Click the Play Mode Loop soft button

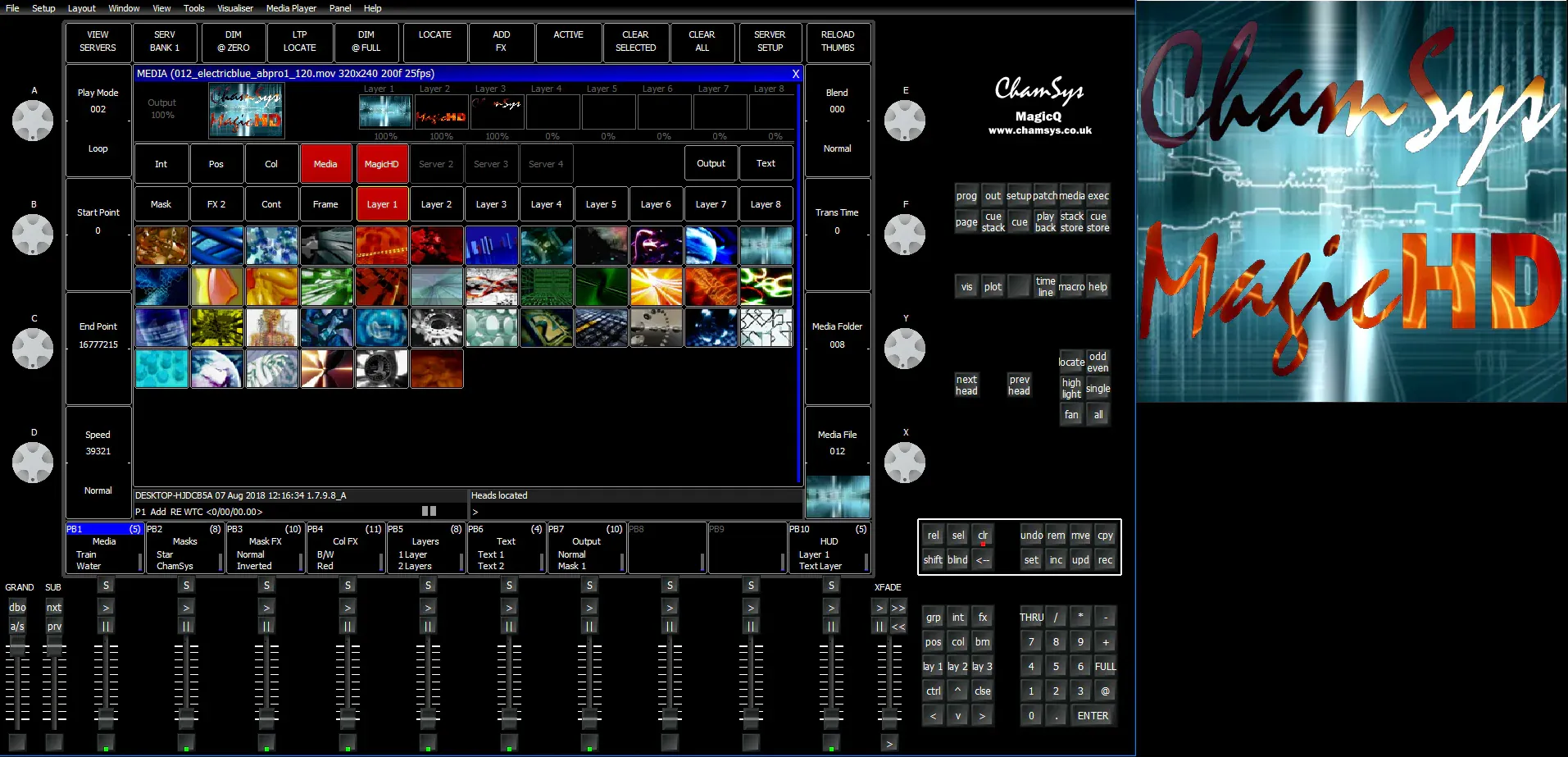(x=98, y=121)
